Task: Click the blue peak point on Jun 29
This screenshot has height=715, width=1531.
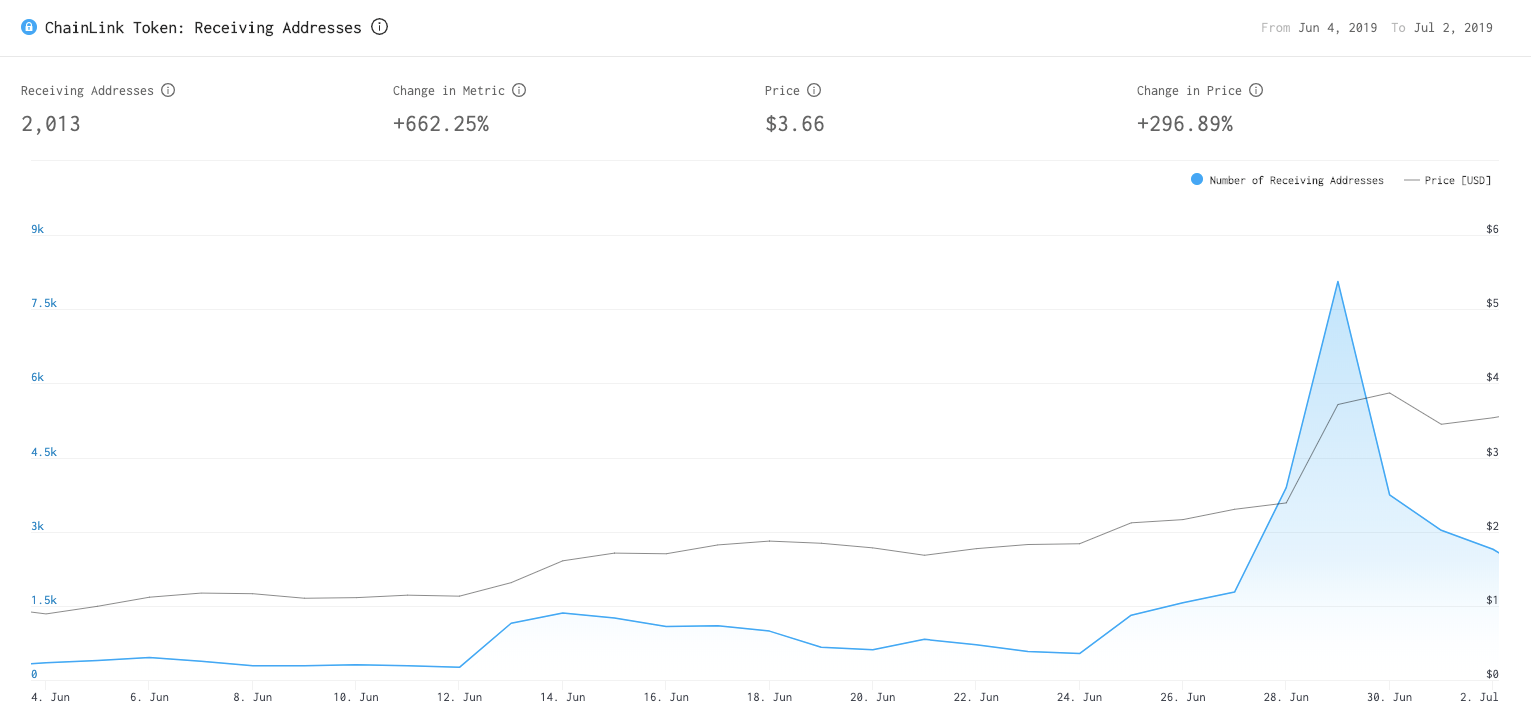Action: [1338, 282]
